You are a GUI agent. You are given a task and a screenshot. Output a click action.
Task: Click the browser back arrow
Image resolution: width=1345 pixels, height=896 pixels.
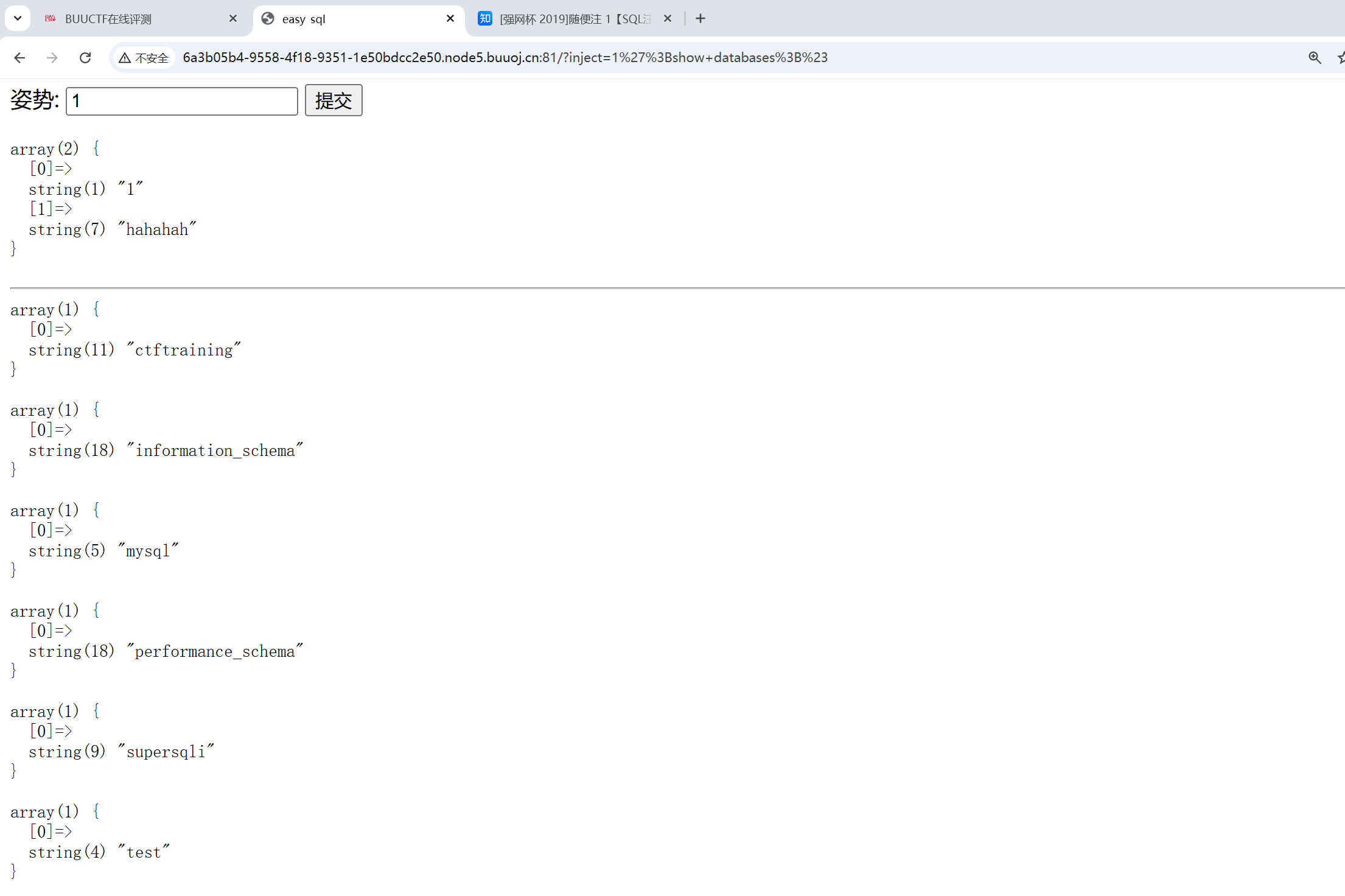coord(19,58)
